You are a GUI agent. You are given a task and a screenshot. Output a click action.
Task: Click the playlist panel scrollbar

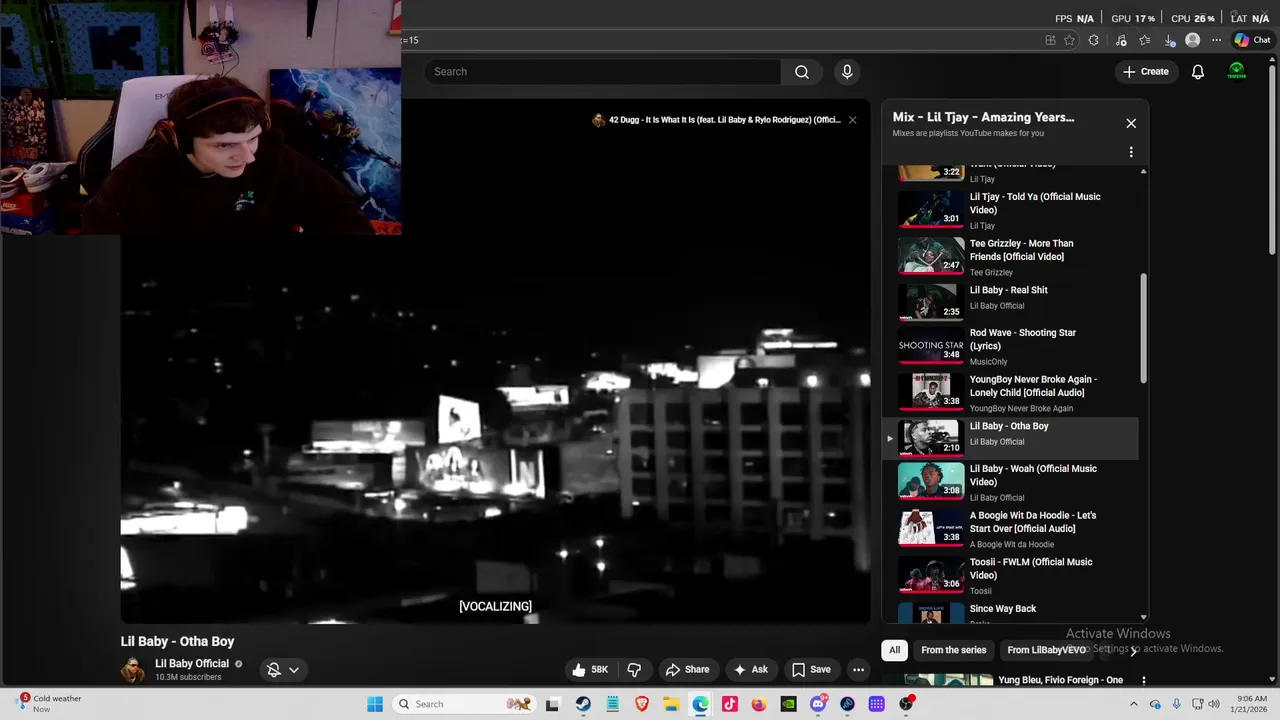pyautogui.click(x=1143, y=328)
